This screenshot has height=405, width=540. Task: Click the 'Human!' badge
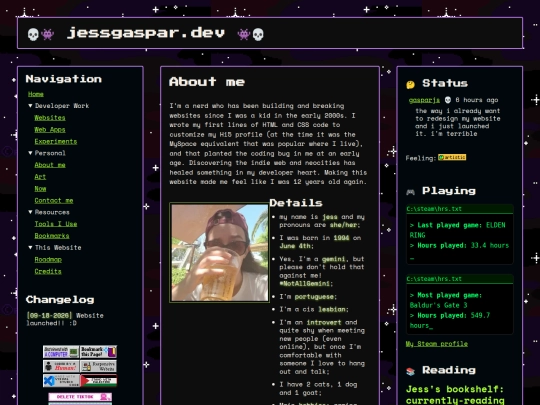[x=61, y=366]
